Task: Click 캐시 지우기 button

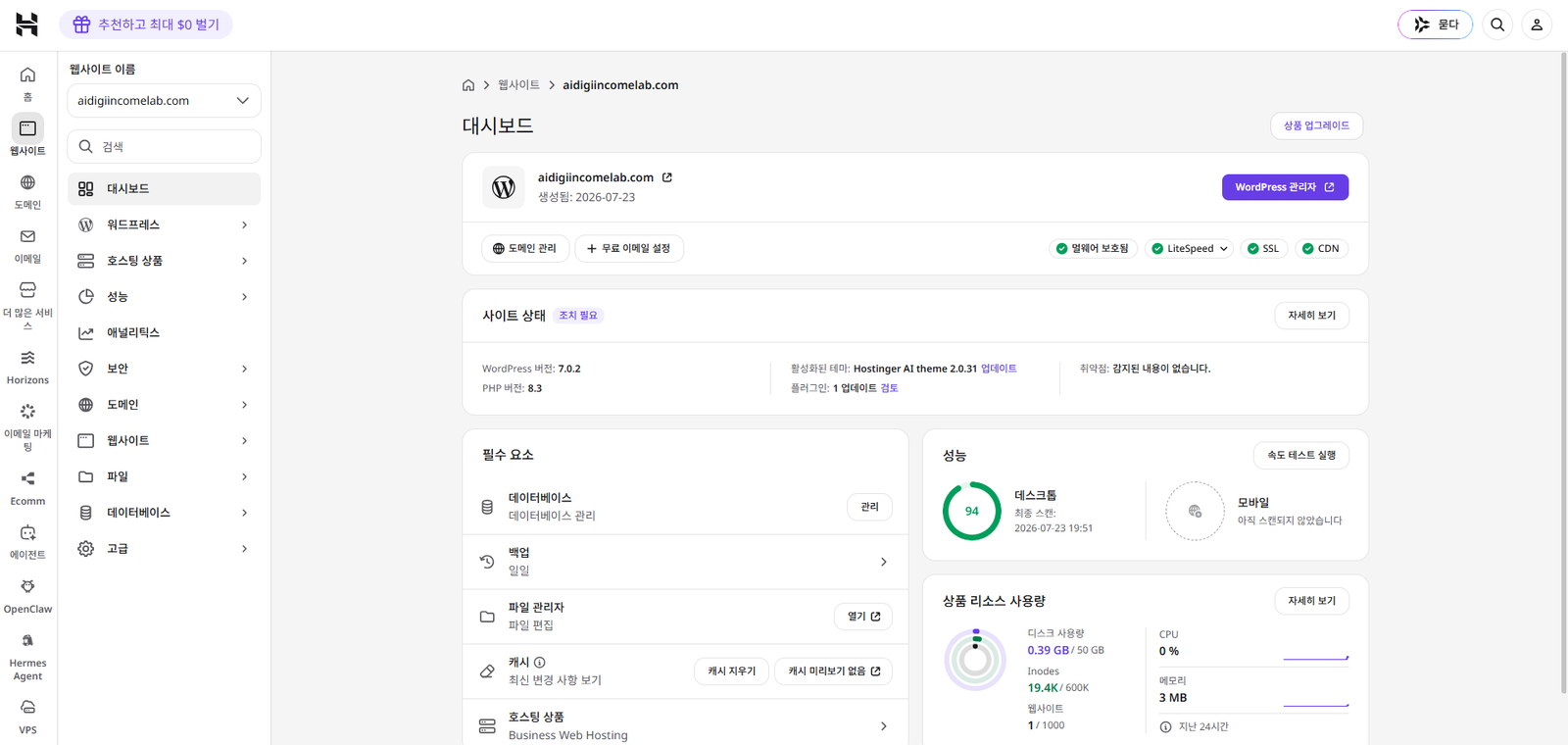Action: tap(732, 671)
